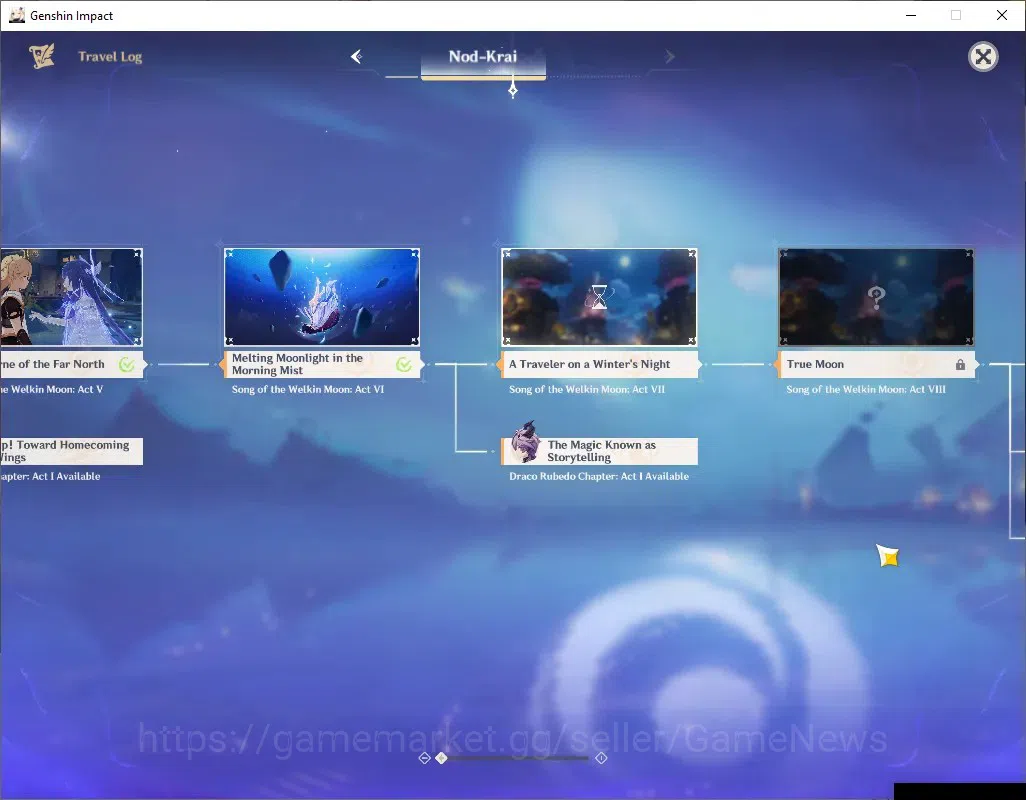Close the Genshin Impact window
The height and width of the screenshot is (800, 1026).
pos(1002,15)
